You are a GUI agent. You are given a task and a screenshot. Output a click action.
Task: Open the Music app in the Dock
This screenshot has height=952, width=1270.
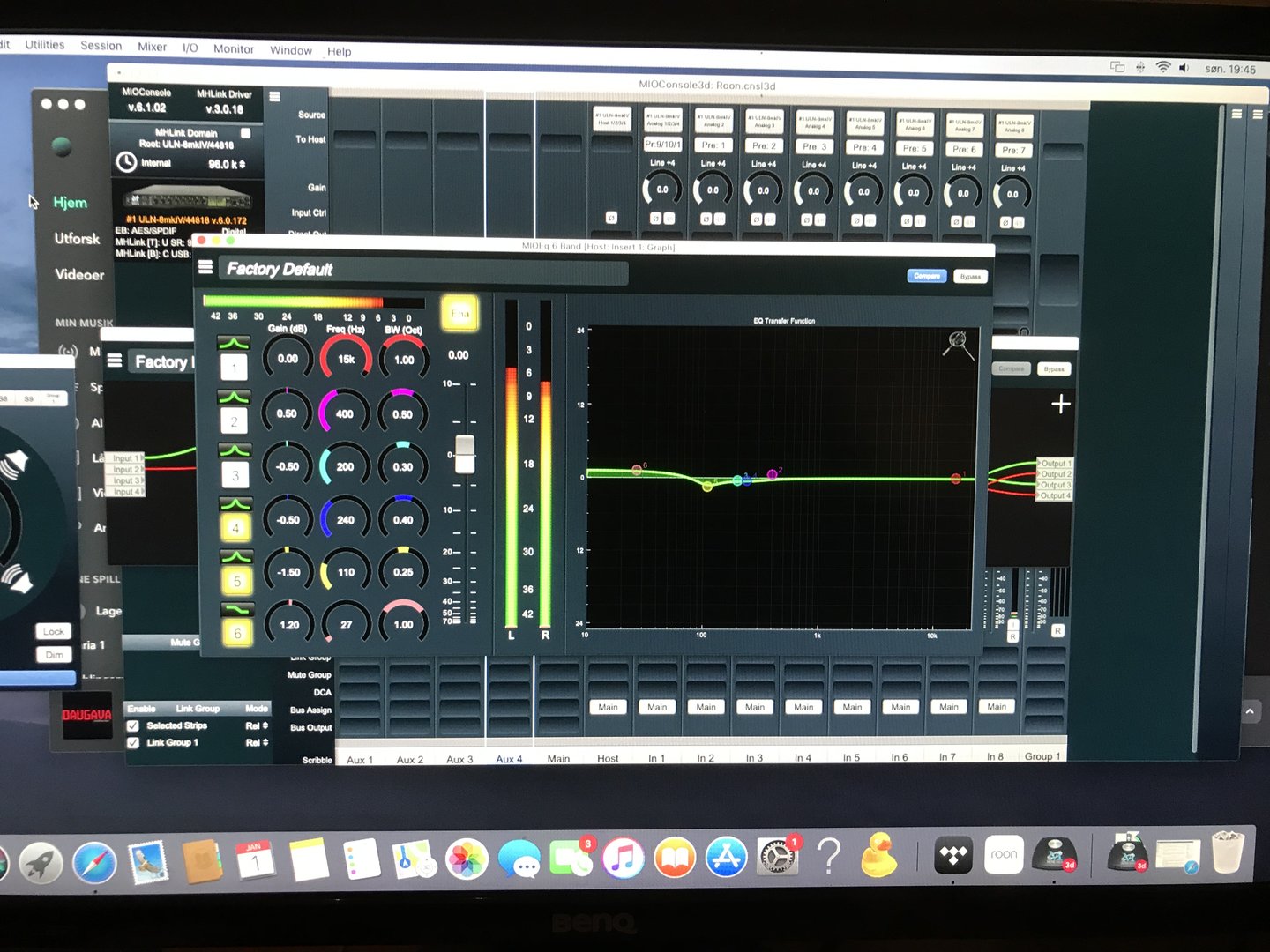[623, 857]
